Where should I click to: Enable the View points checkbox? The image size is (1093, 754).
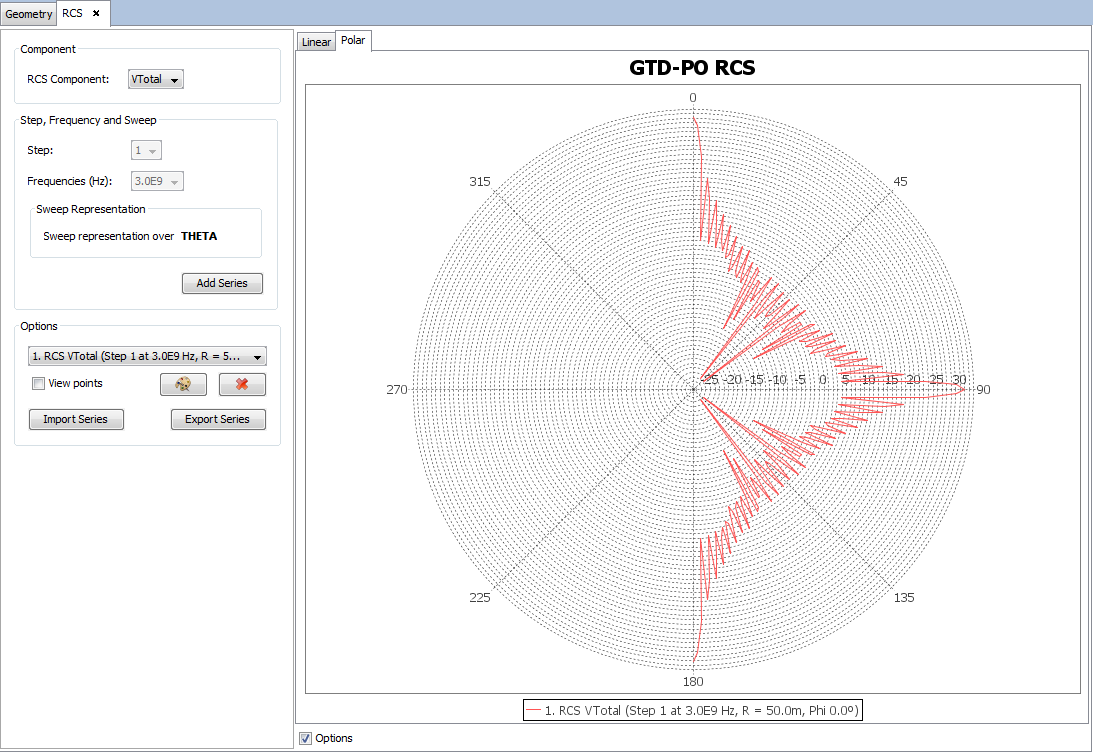point(38,384)
